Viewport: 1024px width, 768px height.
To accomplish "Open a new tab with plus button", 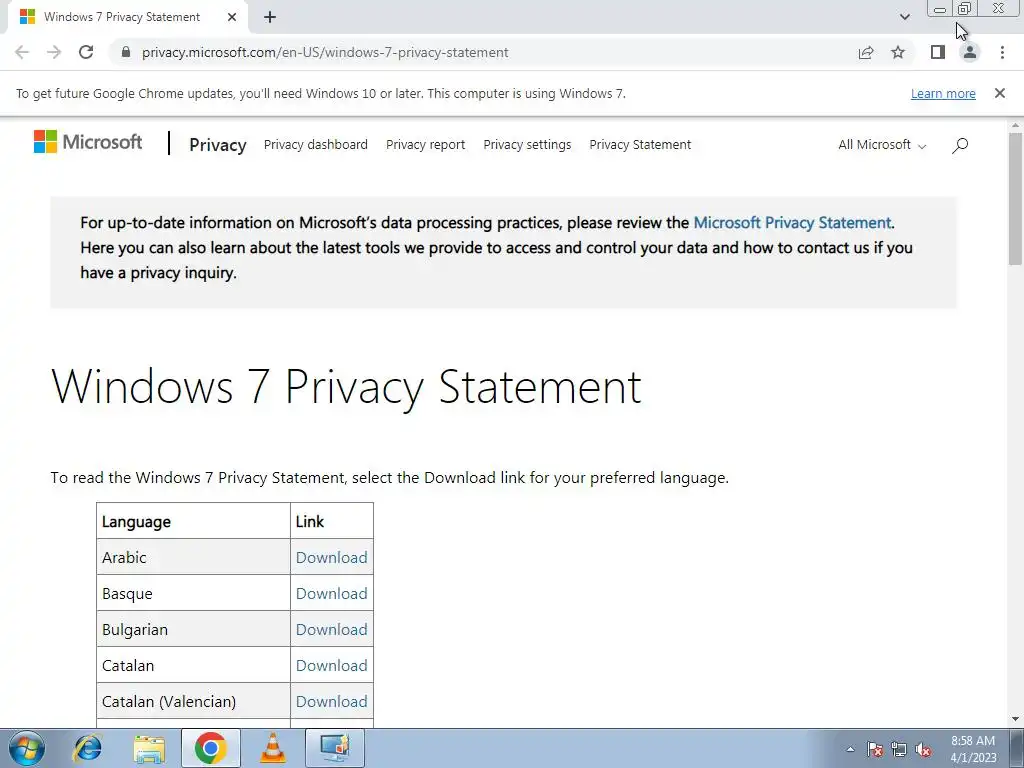I will [x=270, y=17].
